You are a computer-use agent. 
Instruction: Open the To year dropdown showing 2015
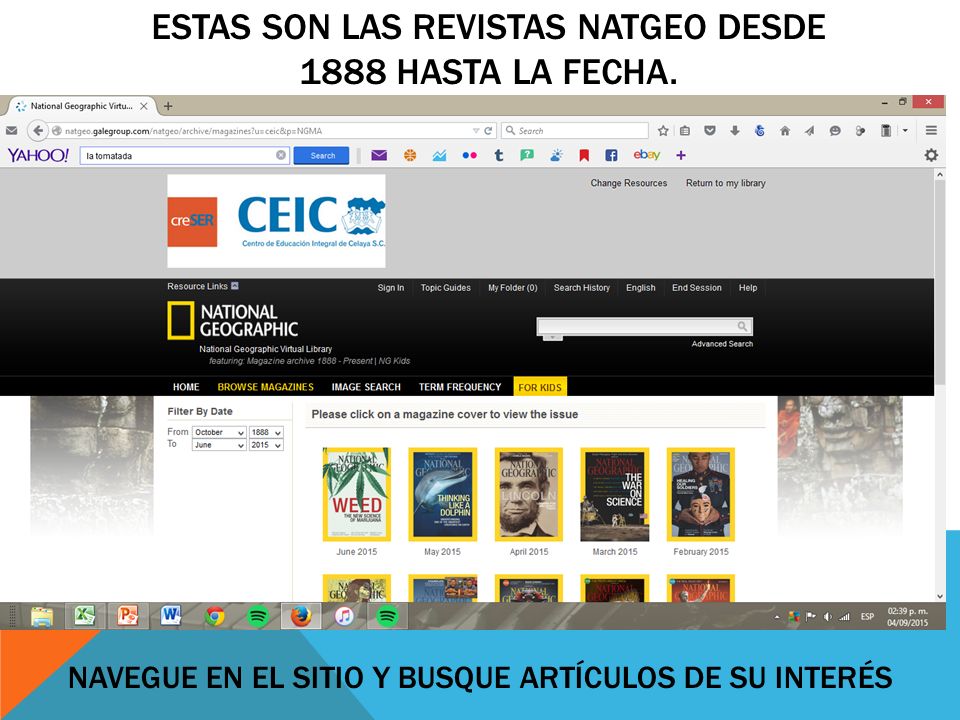point(266,445)
